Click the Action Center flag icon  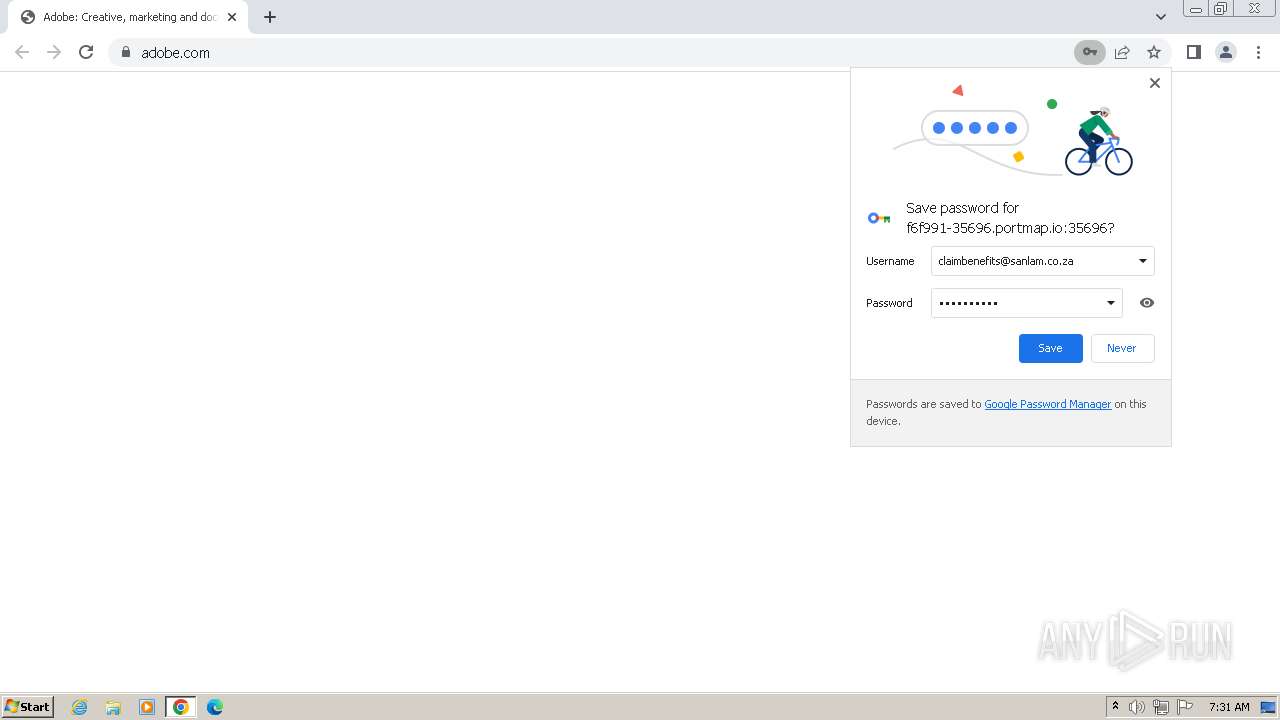click(1186, 707)
